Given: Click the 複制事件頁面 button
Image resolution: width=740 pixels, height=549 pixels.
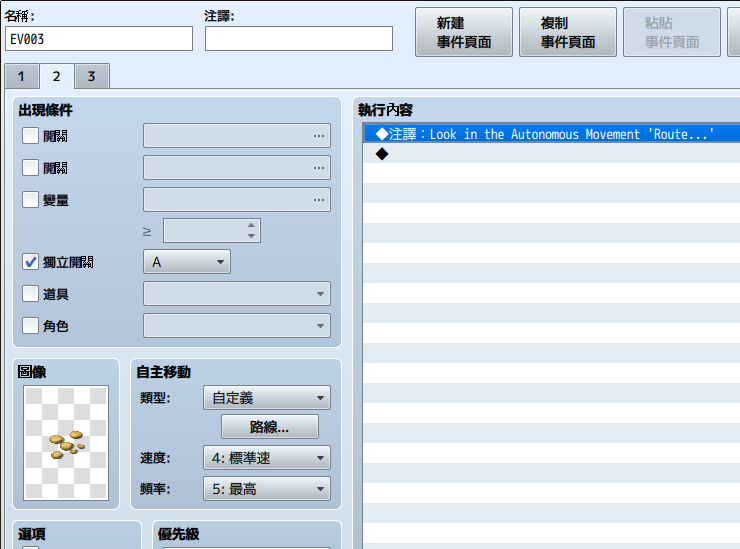Looking at the screenshot, I should click(x=568, y=32).
